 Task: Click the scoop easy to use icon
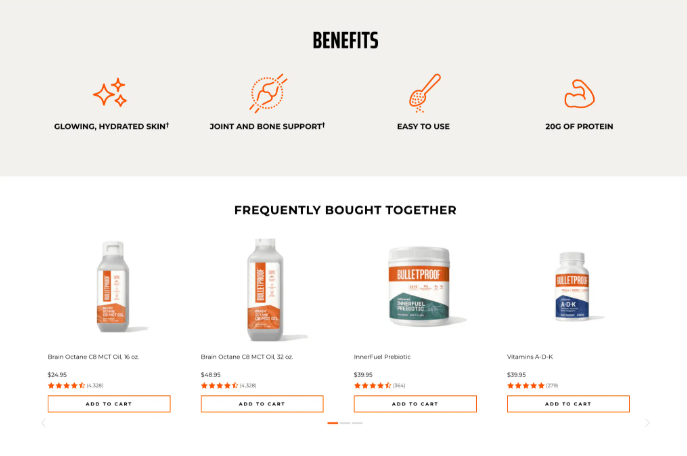425,93
